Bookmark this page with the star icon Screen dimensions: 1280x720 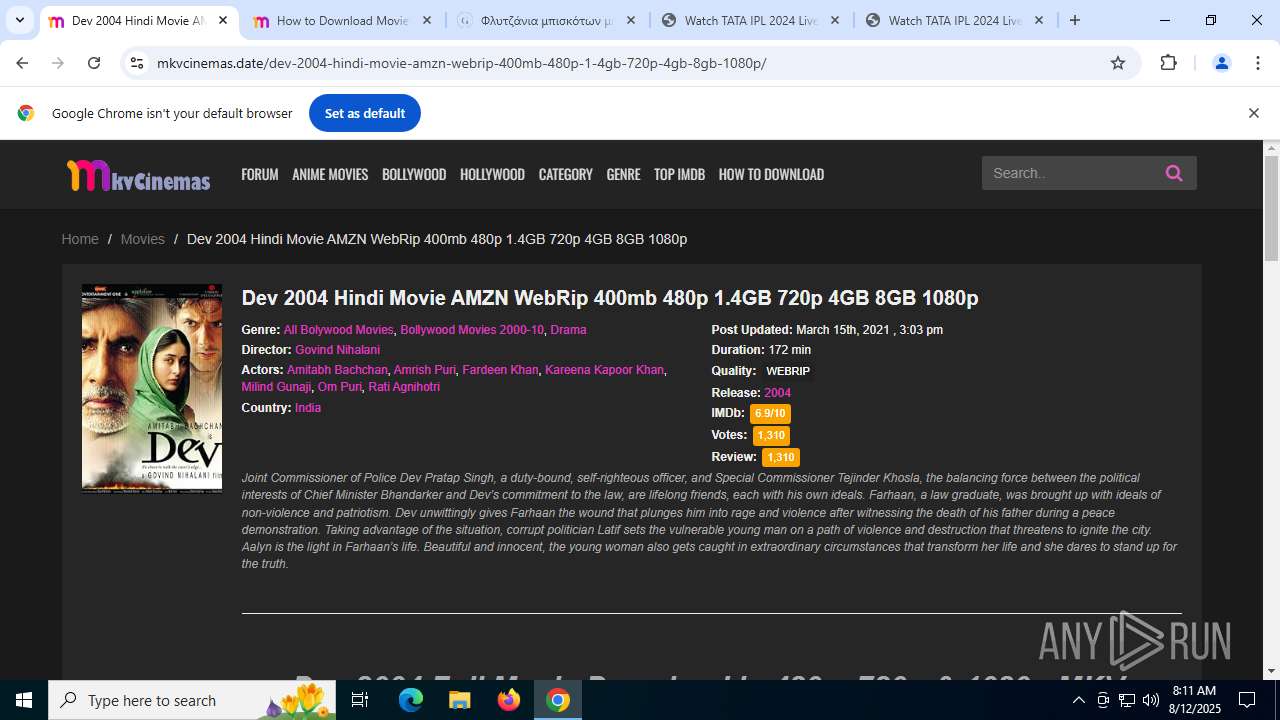pos(1118,63)
